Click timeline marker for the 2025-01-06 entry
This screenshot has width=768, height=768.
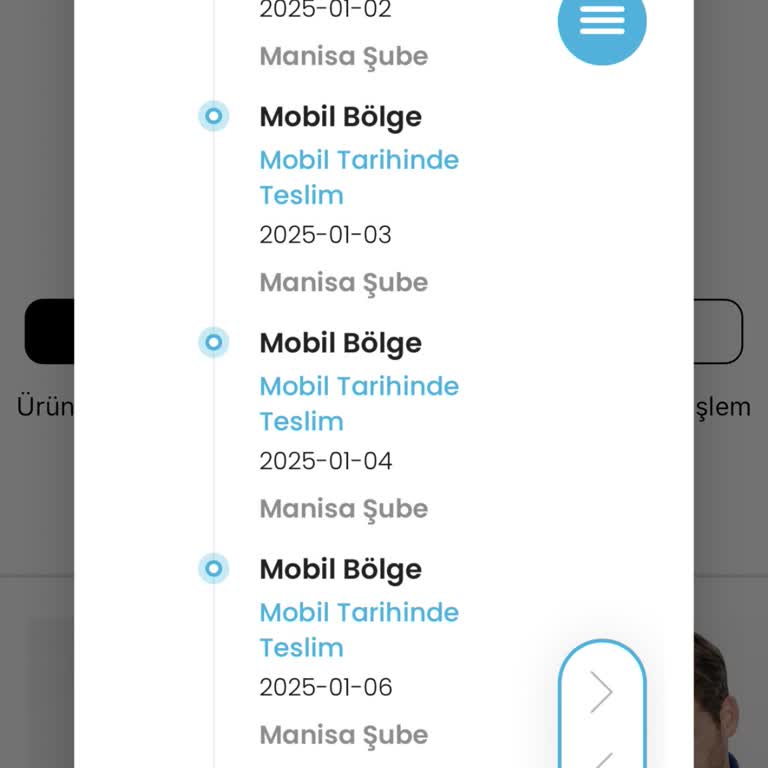click(x=214, y=569)
